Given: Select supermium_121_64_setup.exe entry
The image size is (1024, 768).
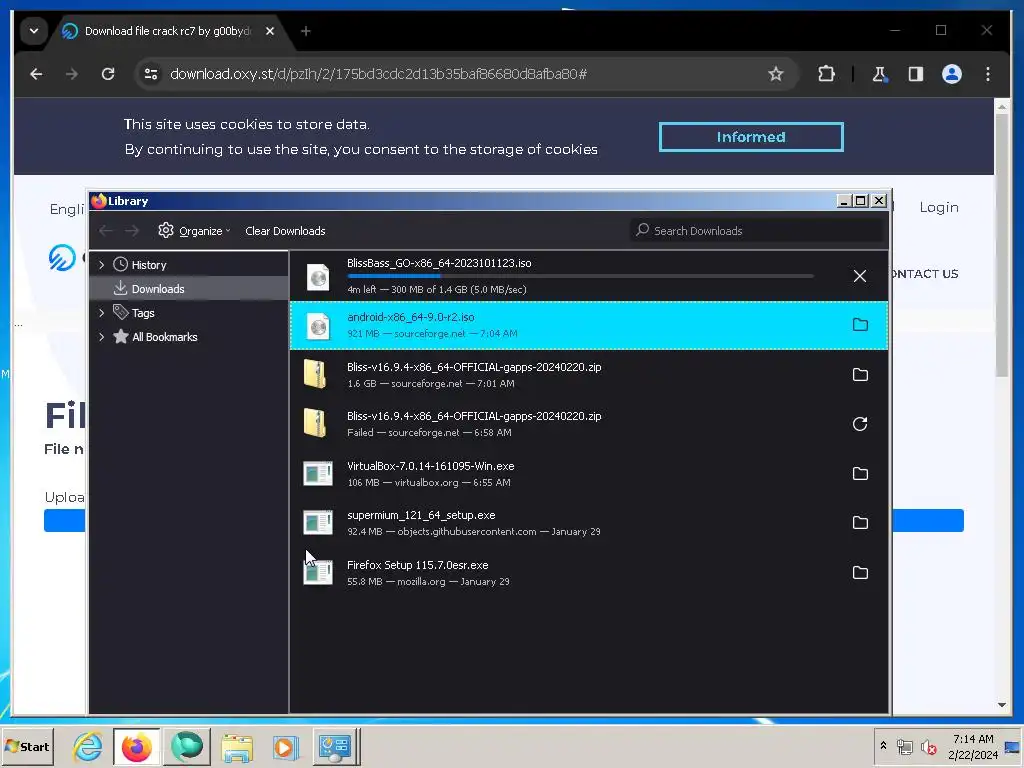Looking at the screenshot, I should click(588, 522).
